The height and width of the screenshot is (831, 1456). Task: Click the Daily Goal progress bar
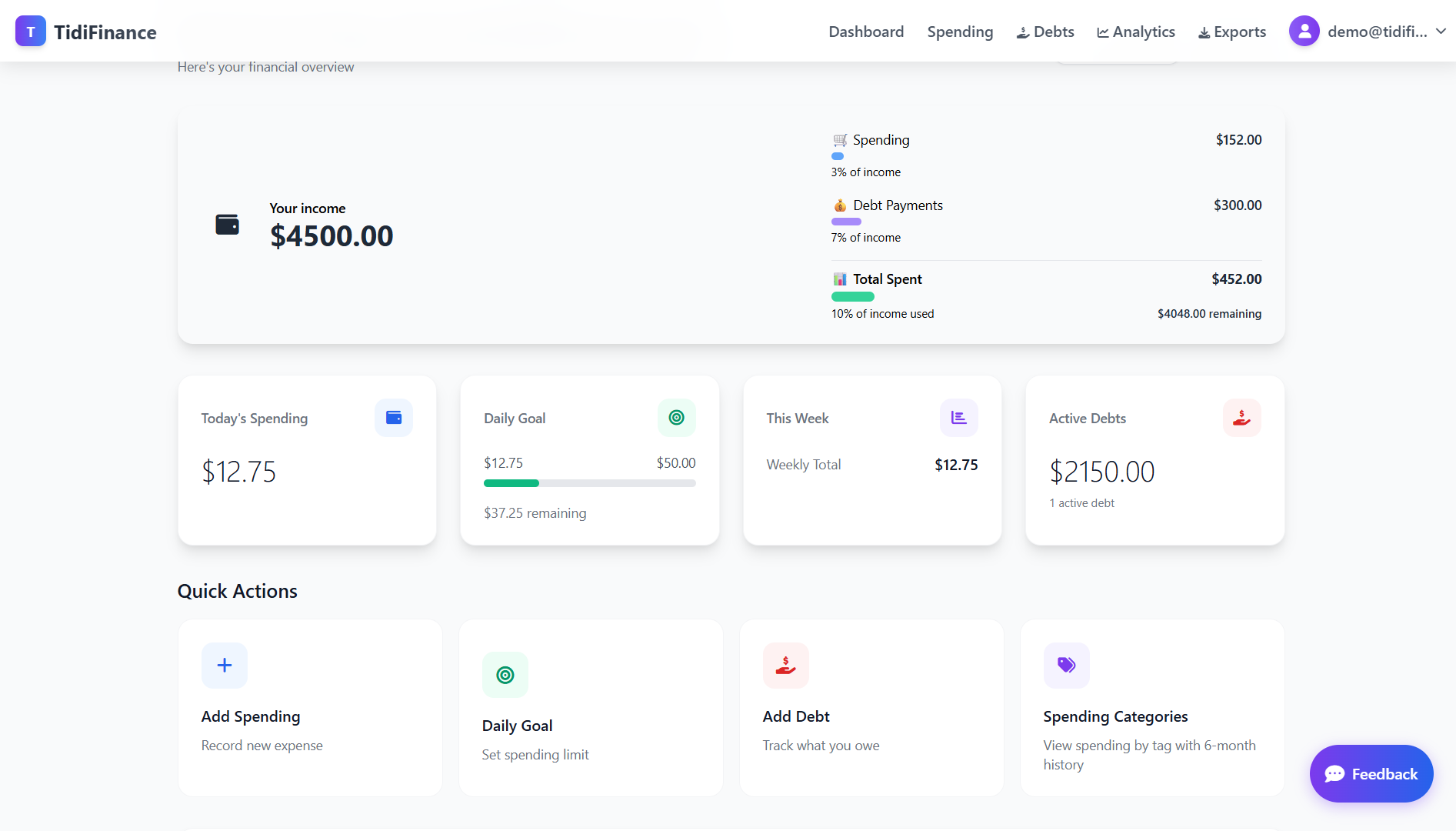point(590,483)
